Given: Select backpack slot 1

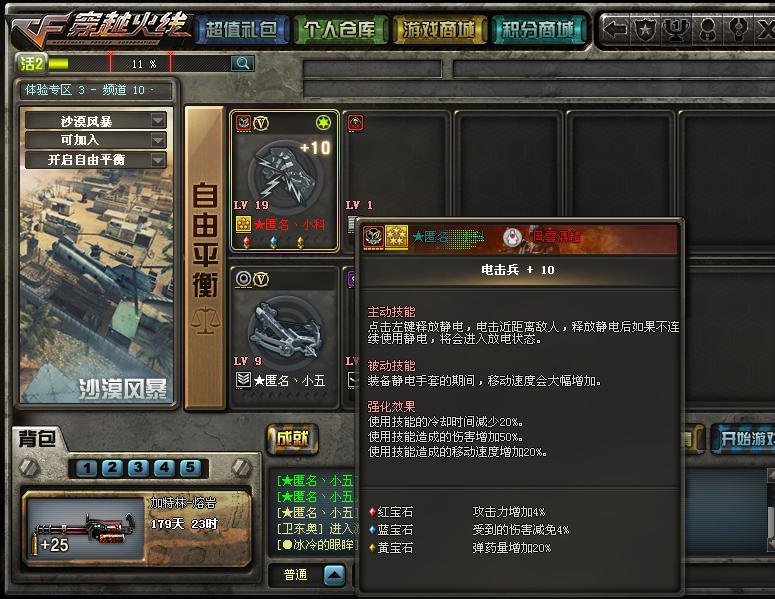Looking at the screenshot, I should click(x=86, y=468).
